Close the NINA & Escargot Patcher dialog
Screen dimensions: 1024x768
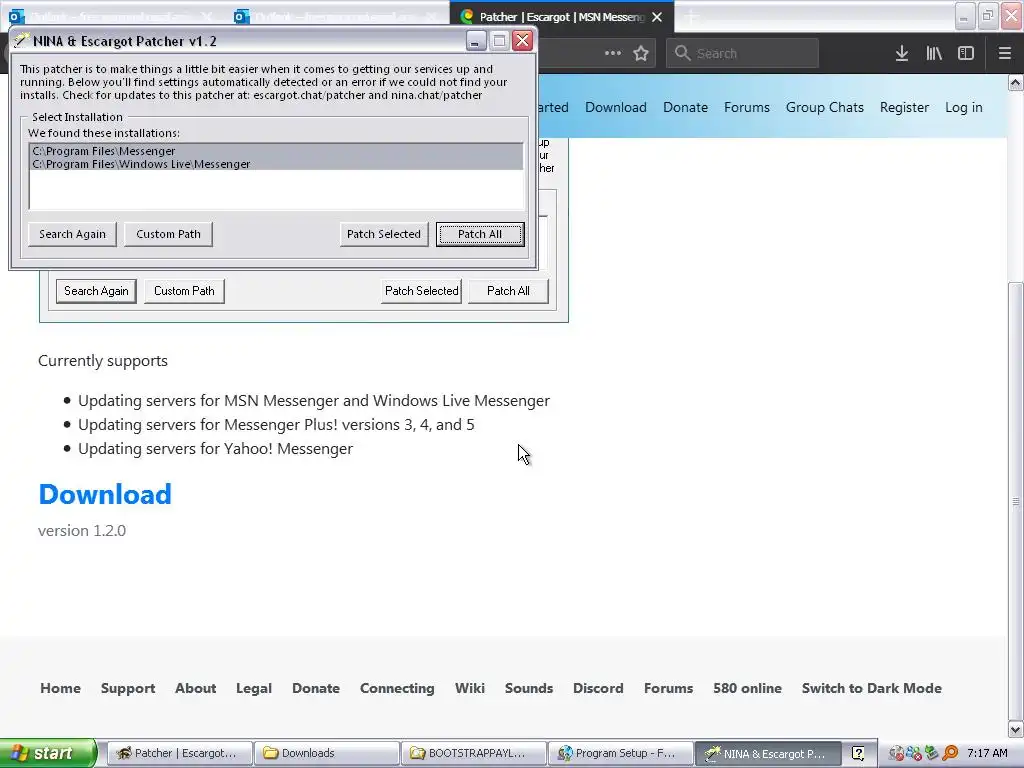coord(522,41)
